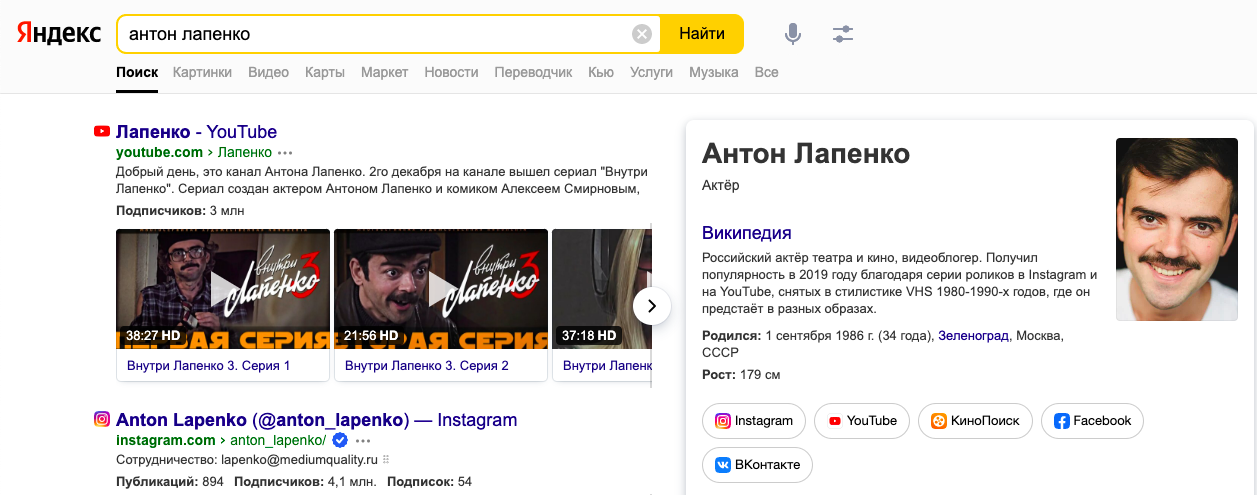This screenshot has width=1257, height=495.
Task: Open КиноПоиск profile button
Action: (975, 421)
